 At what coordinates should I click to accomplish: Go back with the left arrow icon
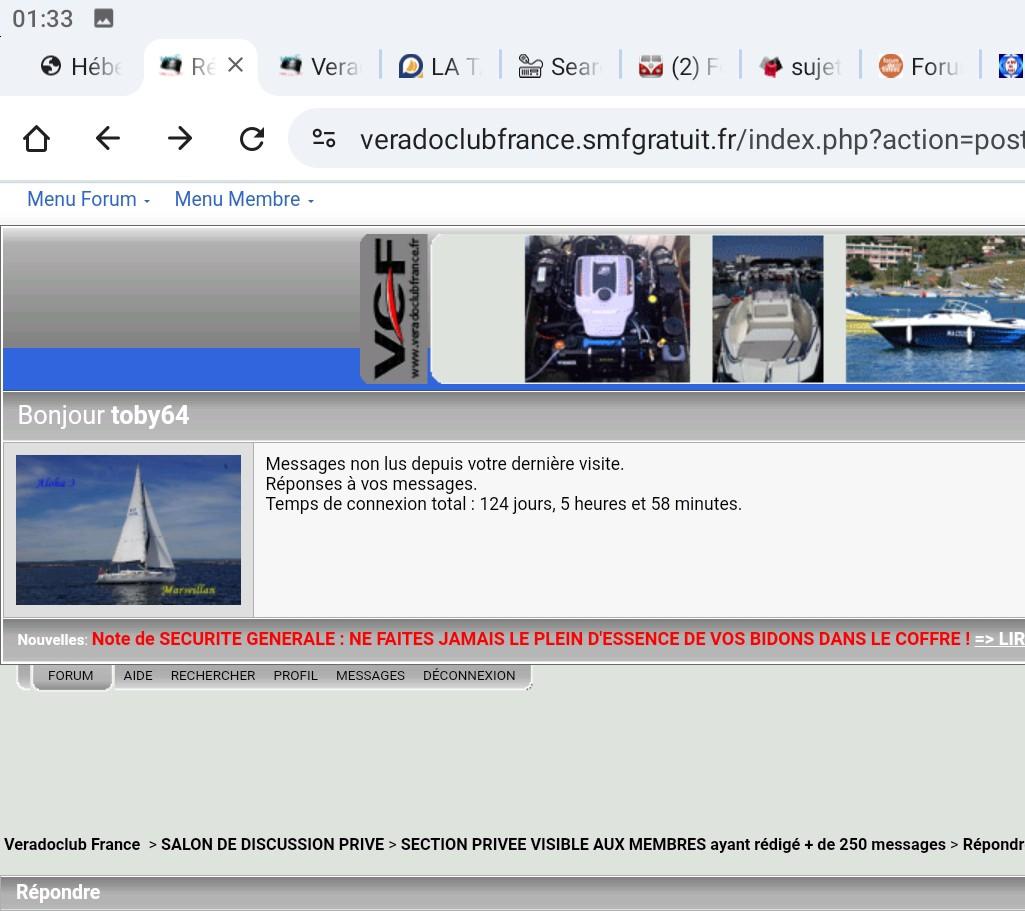(108, 139)
